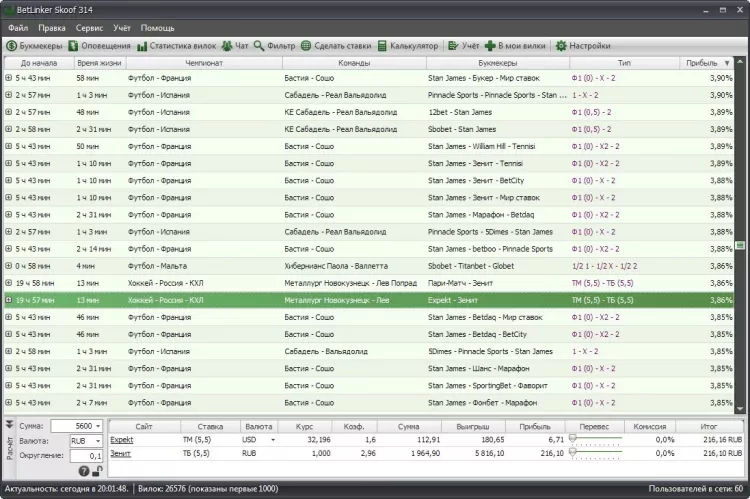Click Пользователей в сети: 60 status text
Viewport: 750px width, 499px height.
pyautogui.click(x=695, y=488)
